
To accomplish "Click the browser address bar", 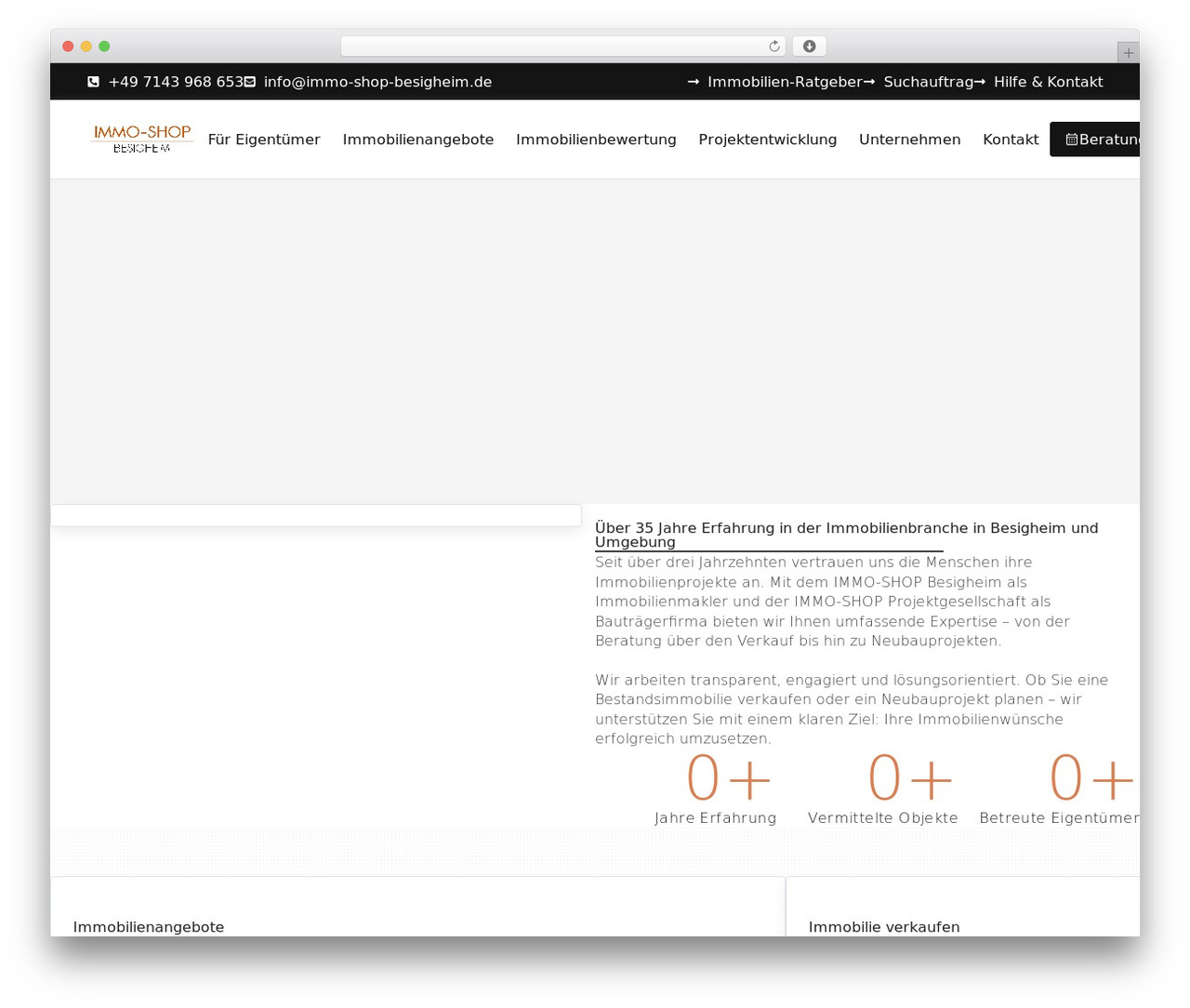I will coord(563,46).
